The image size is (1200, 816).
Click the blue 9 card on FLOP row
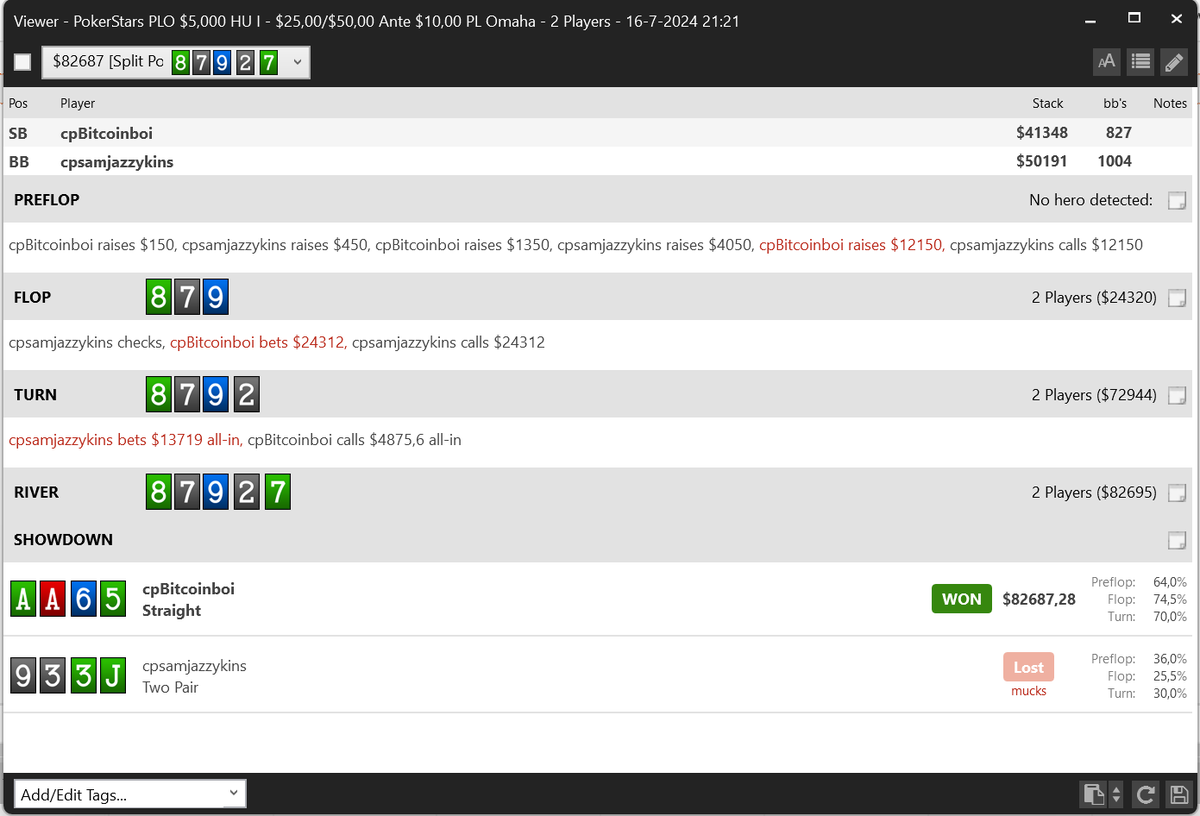[x=216, y=298]
